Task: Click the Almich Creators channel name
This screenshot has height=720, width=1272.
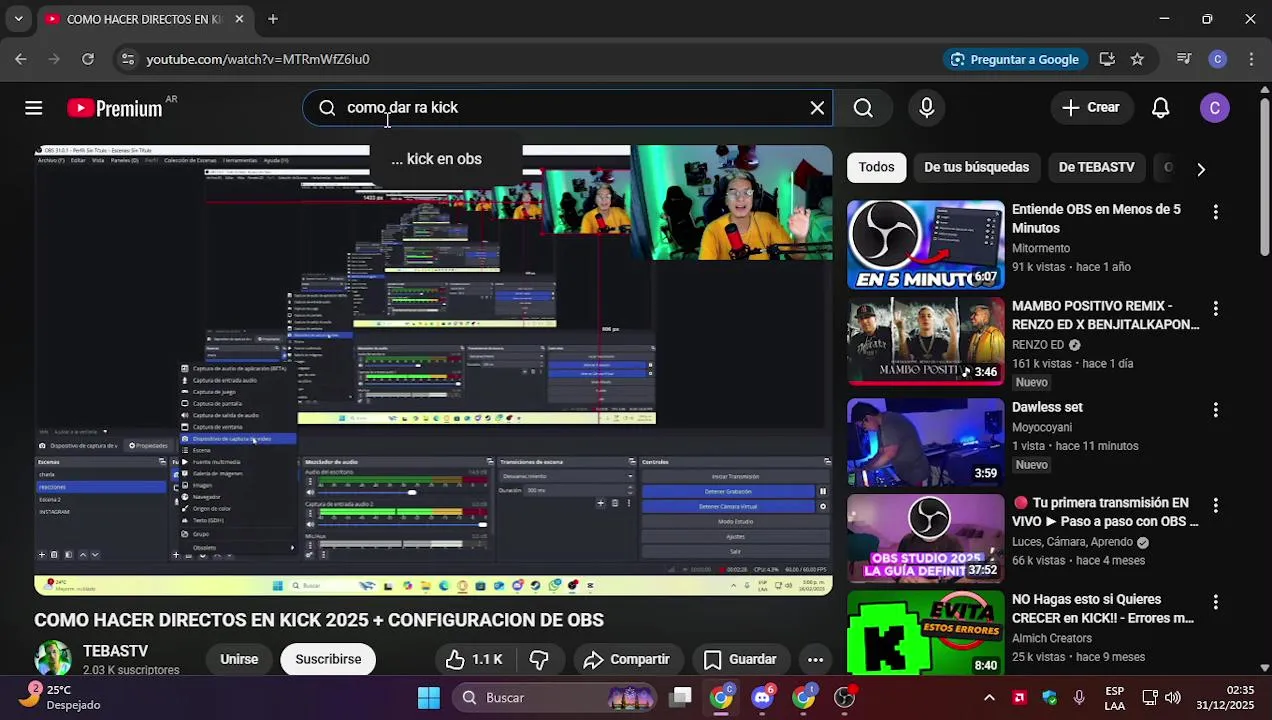Action: [1052, 638]
